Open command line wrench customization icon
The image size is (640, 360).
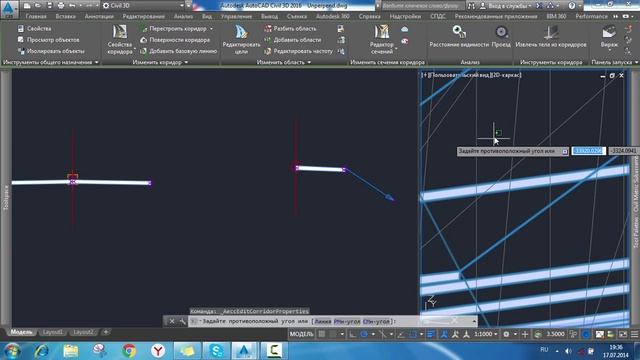coord(182,321)
